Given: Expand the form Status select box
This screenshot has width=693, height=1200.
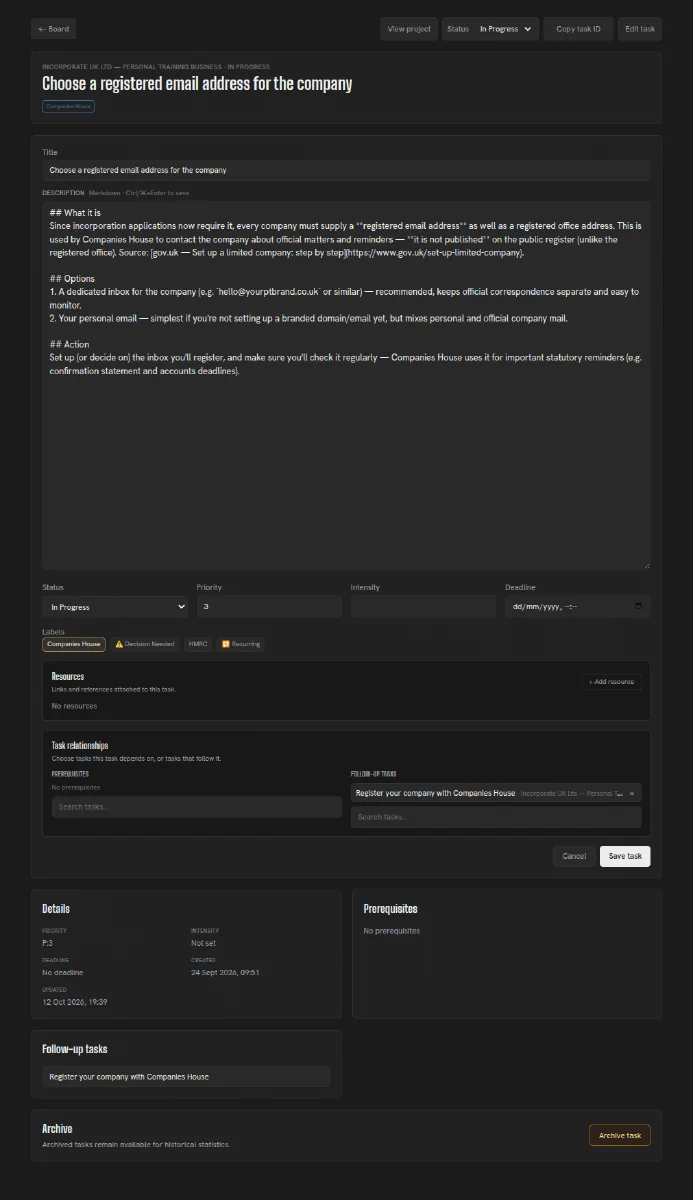Looking at the screenshot, I should (x=115, y=607).
